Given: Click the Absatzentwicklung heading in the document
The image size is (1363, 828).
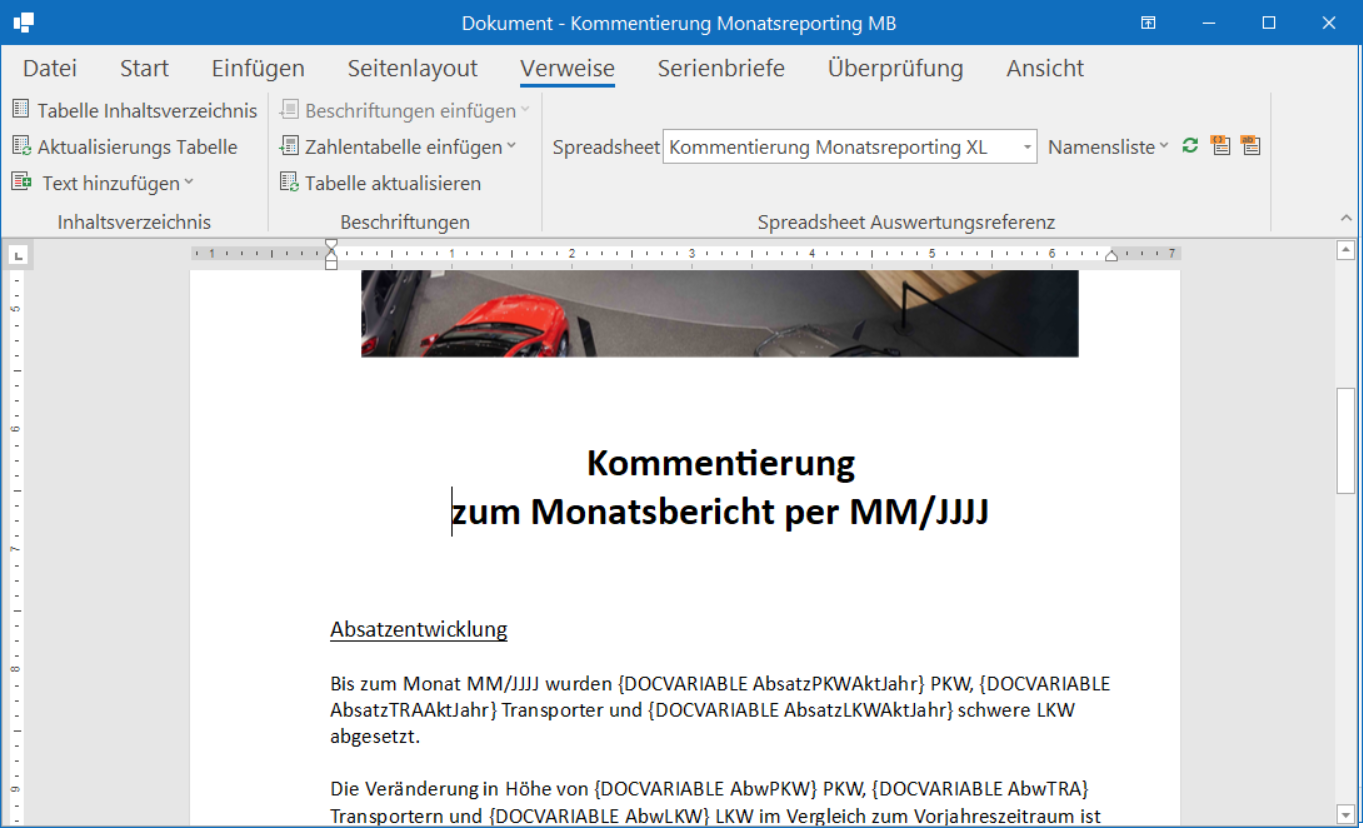Looking at the screenshot, I should coord(418,629).
